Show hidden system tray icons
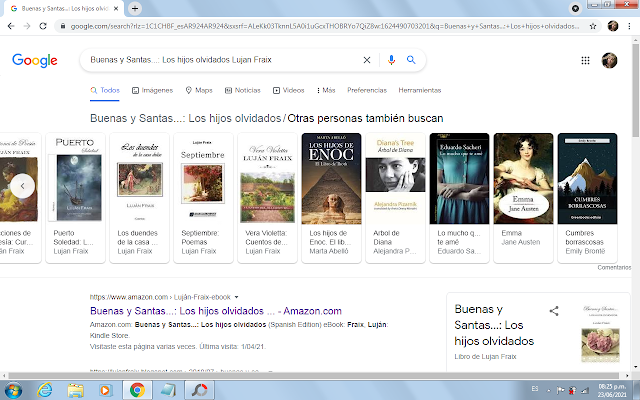 pyautogui.click(x=548, y=391)
